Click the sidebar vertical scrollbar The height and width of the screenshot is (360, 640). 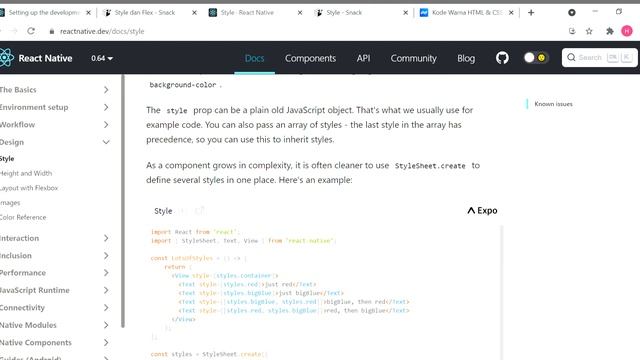[x=123, y=201]
